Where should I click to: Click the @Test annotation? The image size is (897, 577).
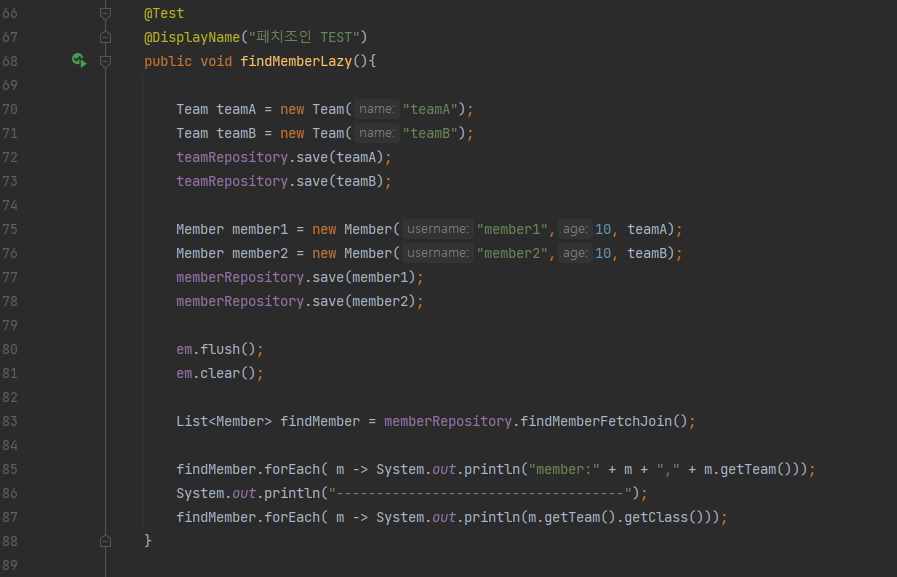click(164, 13)
